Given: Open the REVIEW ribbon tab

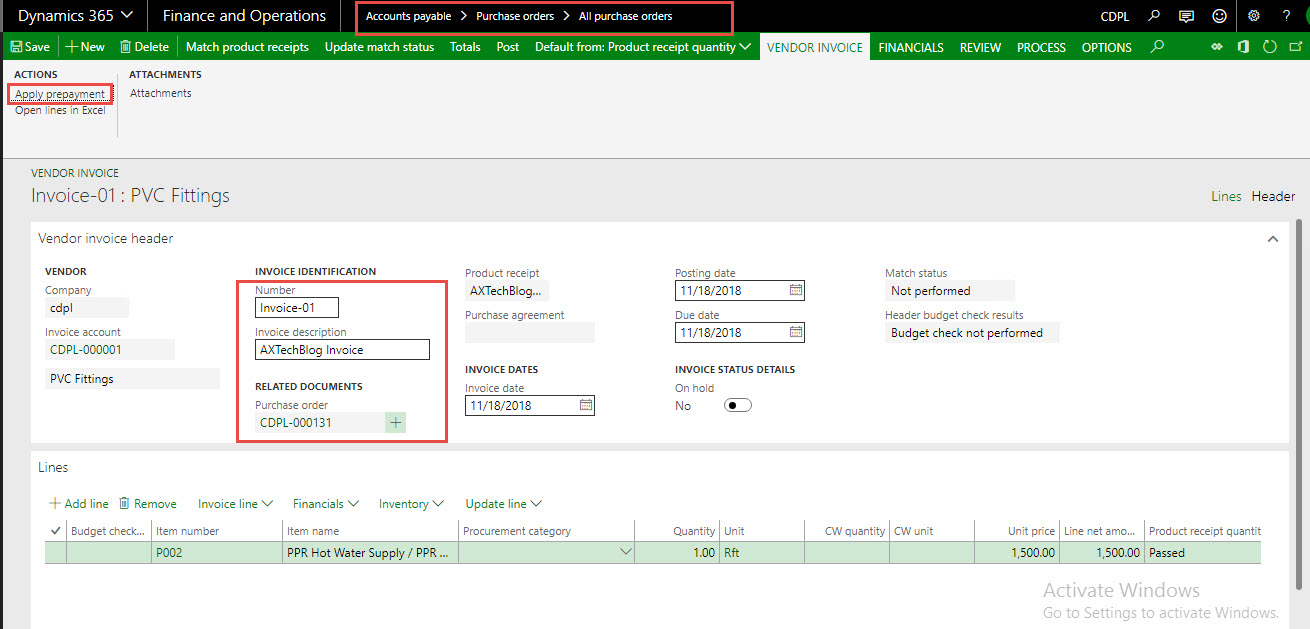Looking at the screenshot, I should [x=981, y=47].
